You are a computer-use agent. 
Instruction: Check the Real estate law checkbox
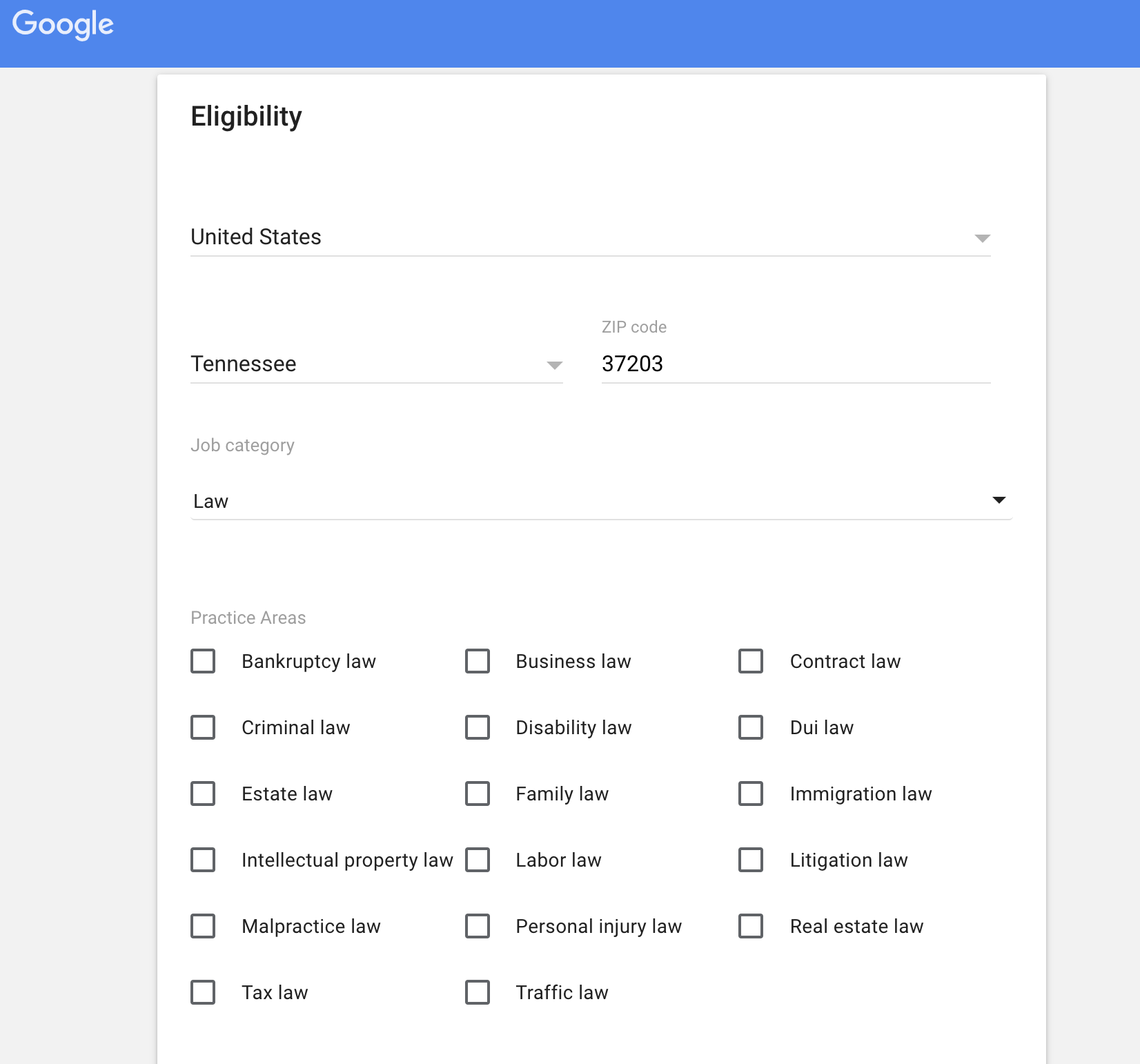(751, 926)
